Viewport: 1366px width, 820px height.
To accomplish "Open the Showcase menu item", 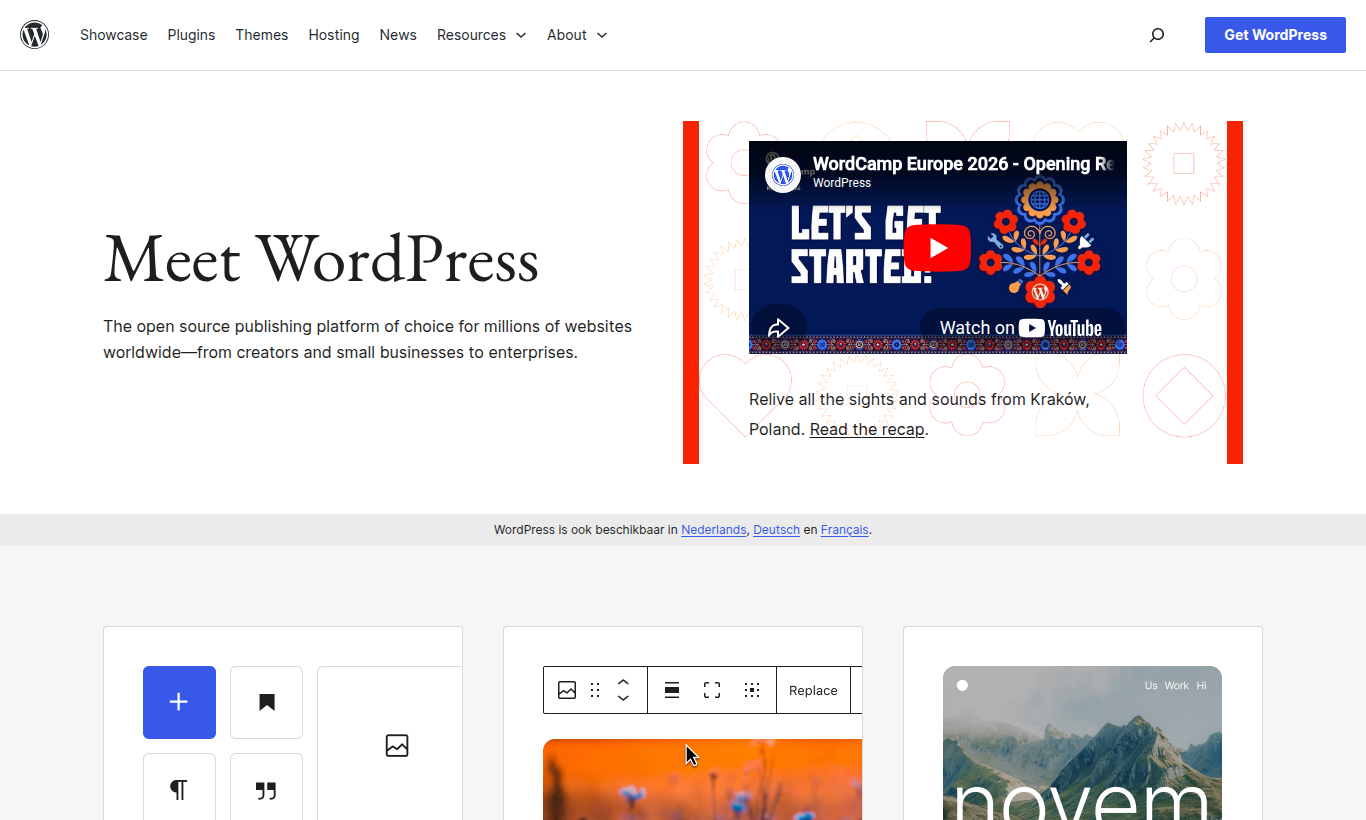I will pos(114,35).
